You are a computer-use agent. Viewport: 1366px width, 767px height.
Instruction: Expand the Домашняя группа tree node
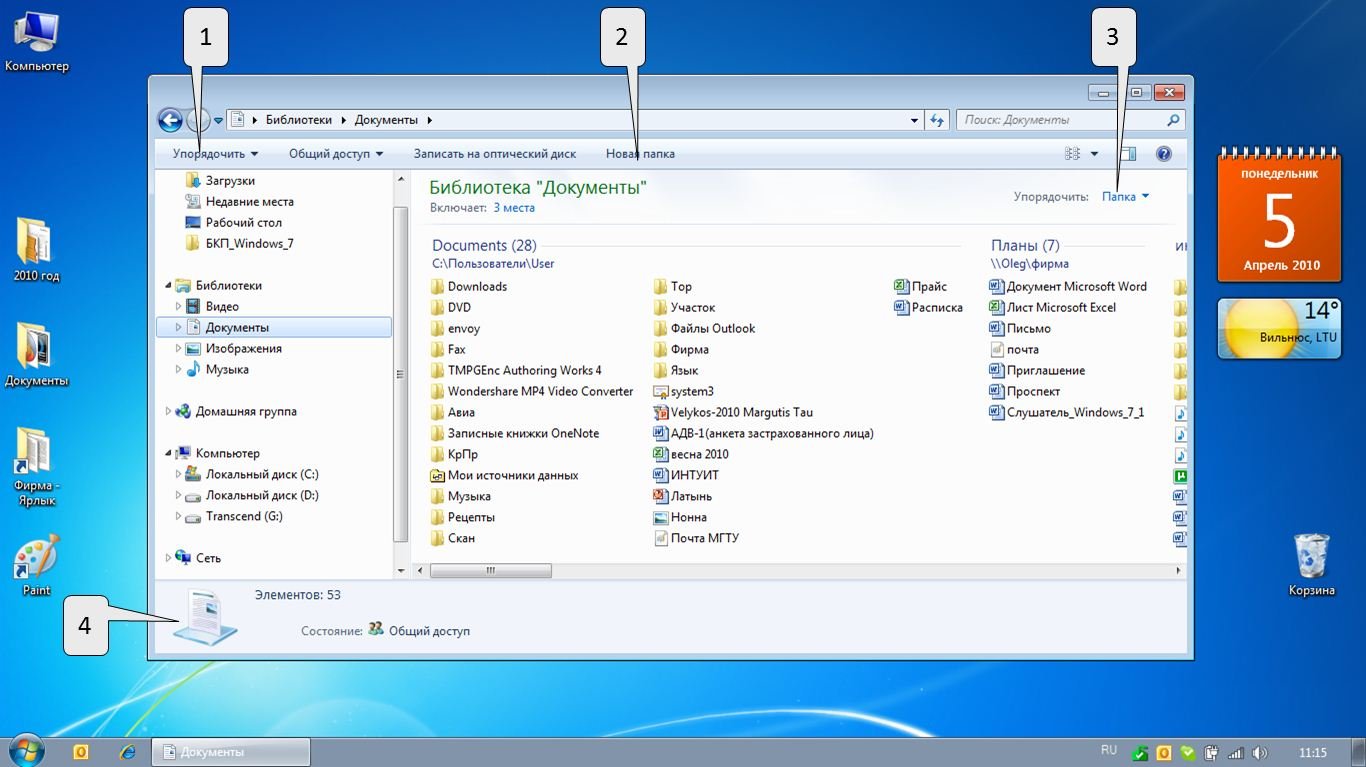pos(169,411)
